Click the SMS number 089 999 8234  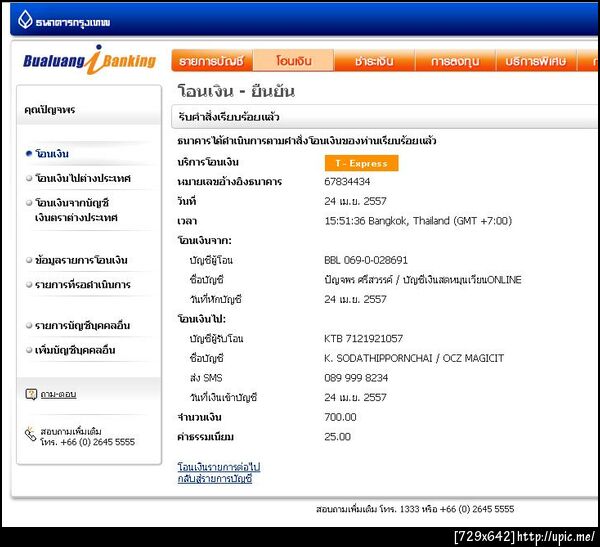click(356, 378)
